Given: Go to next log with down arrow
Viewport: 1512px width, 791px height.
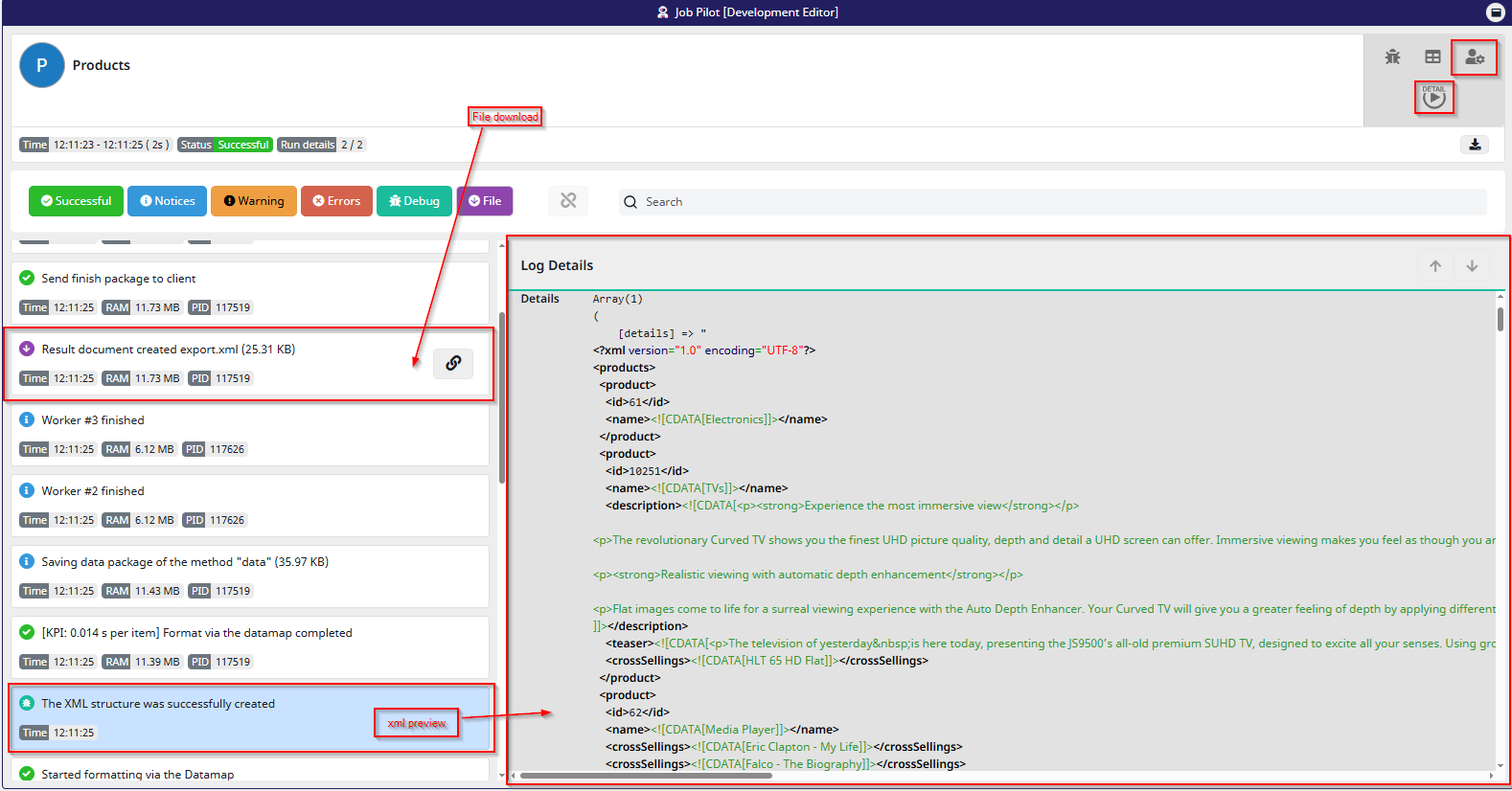Looking at the screenshot, I should [x=1472, y=266].
